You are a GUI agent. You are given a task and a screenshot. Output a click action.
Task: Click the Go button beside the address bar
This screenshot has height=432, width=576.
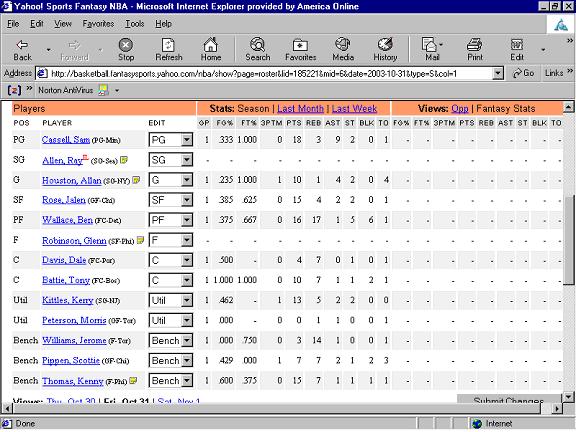[x=523, y=73]
